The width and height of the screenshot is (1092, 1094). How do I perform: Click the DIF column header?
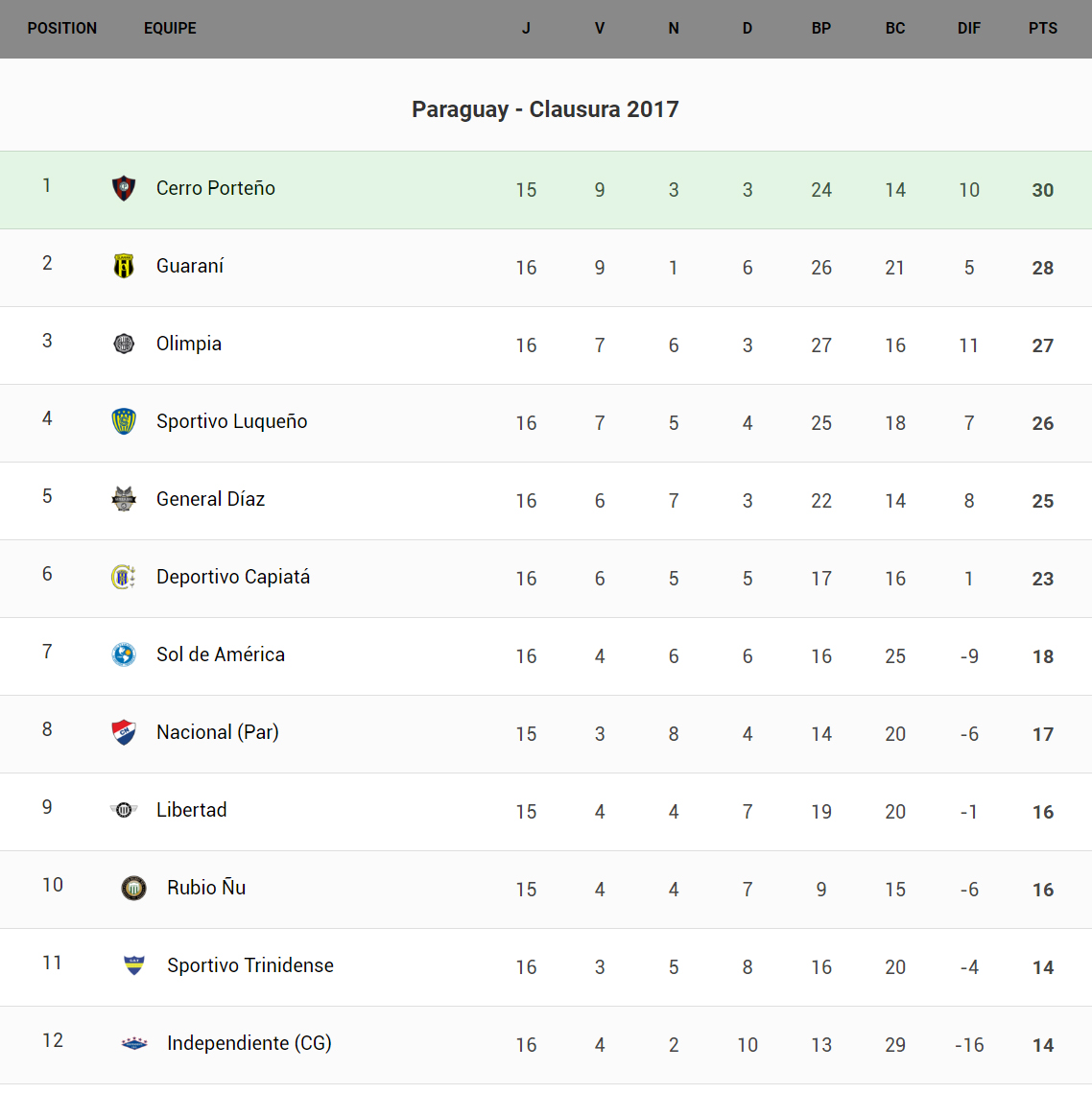pyautogui.click(x=968, y=29)
